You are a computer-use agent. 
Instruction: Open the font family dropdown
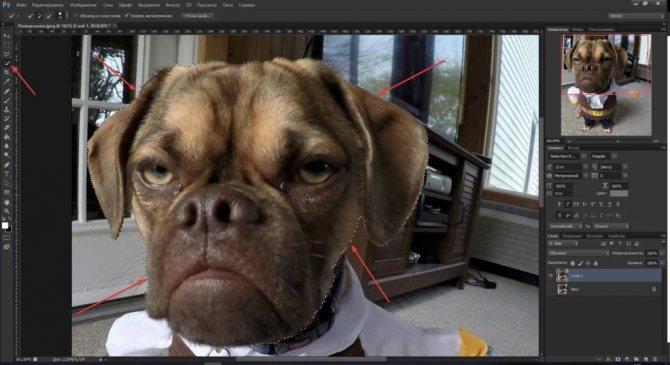[567, 156]
